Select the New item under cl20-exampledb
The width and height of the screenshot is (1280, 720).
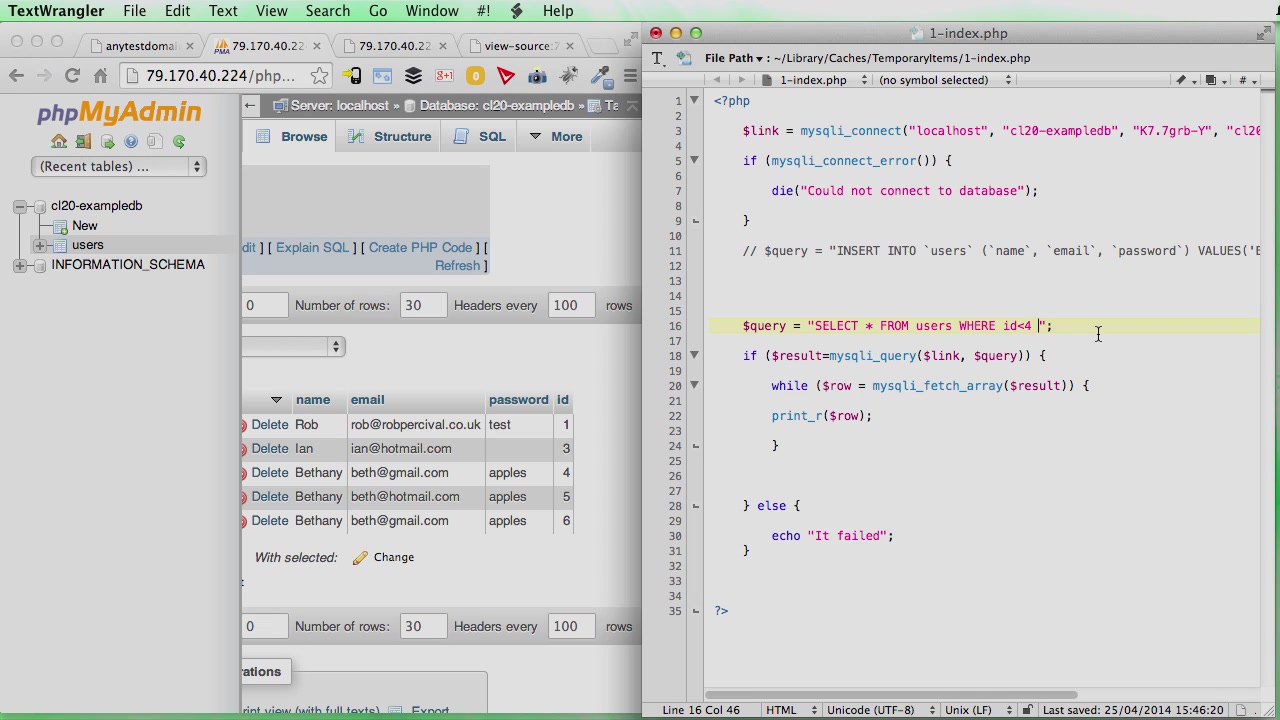click(x=84, y=226)
